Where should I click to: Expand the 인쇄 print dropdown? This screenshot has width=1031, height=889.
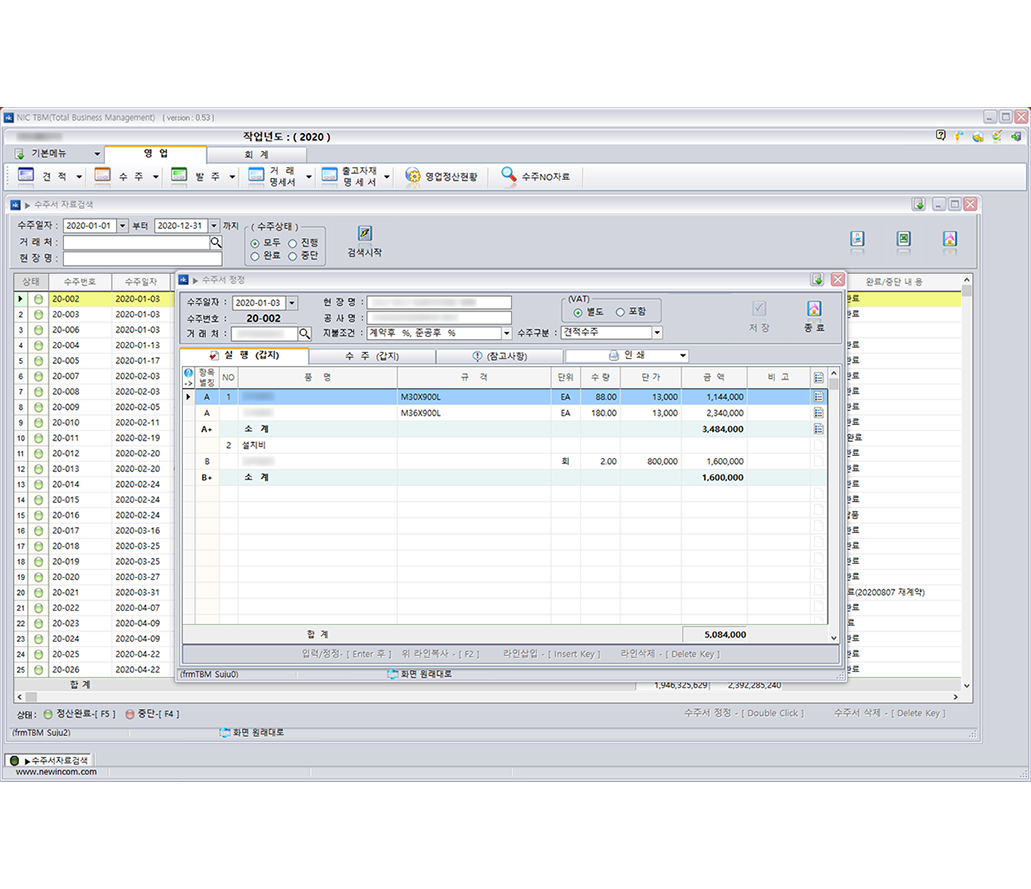tap(683, 356)
